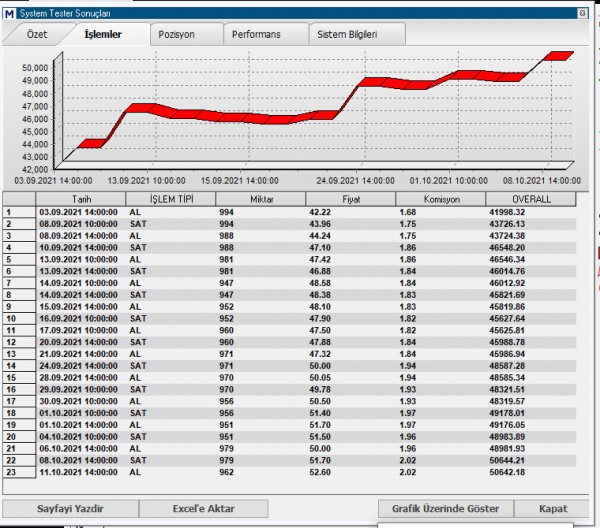This screenshot has width=600, height=528.
Task: Click overall value 41998.32
Action: pyautogui.click(x=507, y=212)
